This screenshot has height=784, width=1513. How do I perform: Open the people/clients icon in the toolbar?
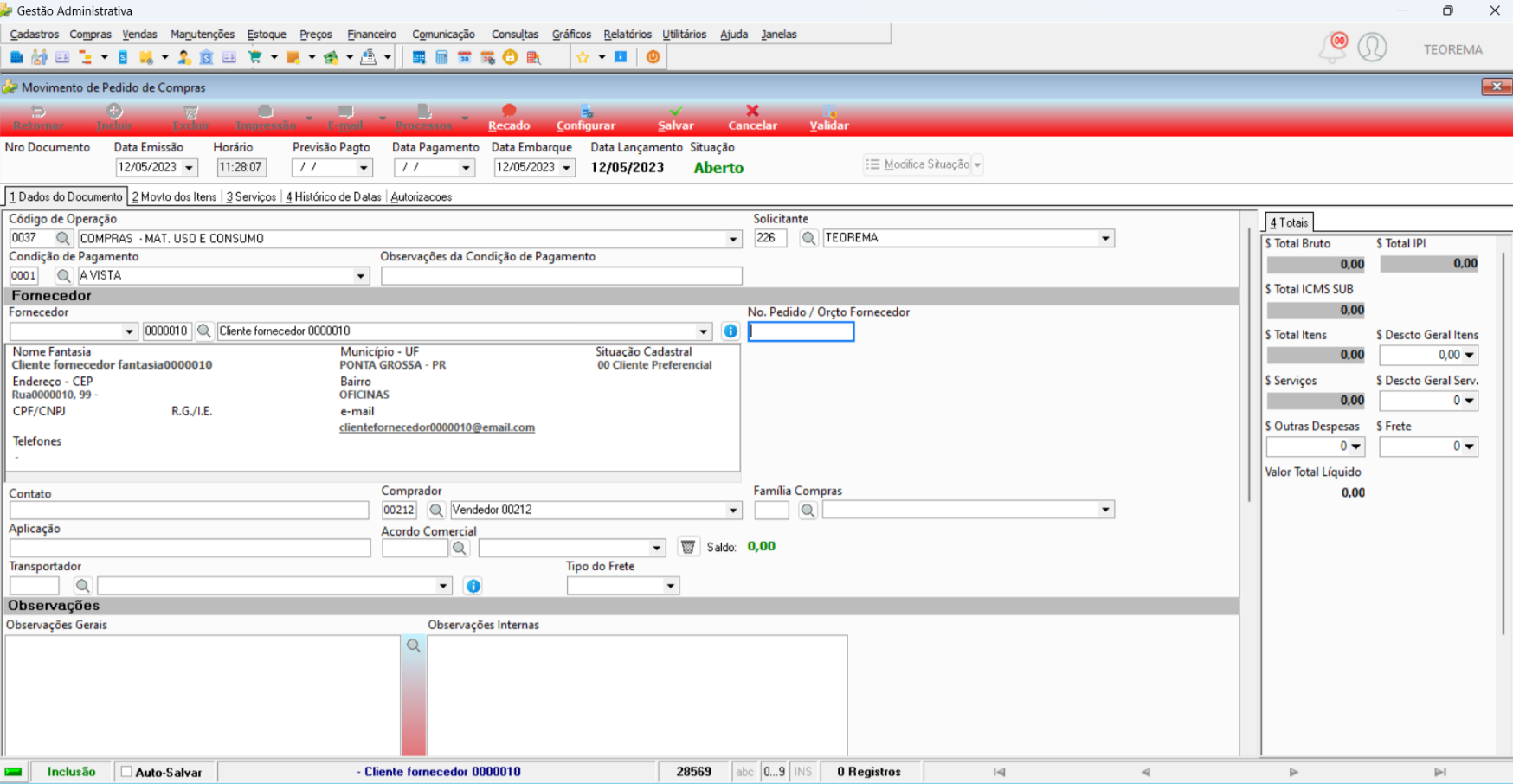(39, 57)
